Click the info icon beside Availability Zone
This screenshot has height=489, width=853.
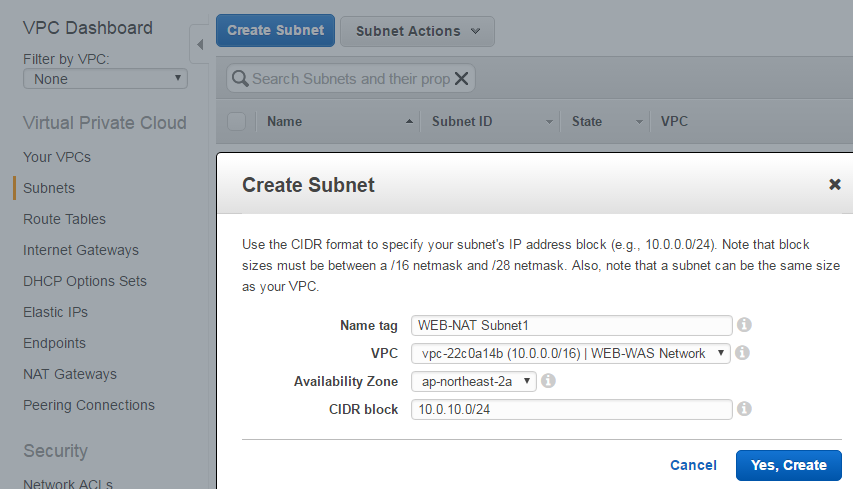[x=548, y=381]
